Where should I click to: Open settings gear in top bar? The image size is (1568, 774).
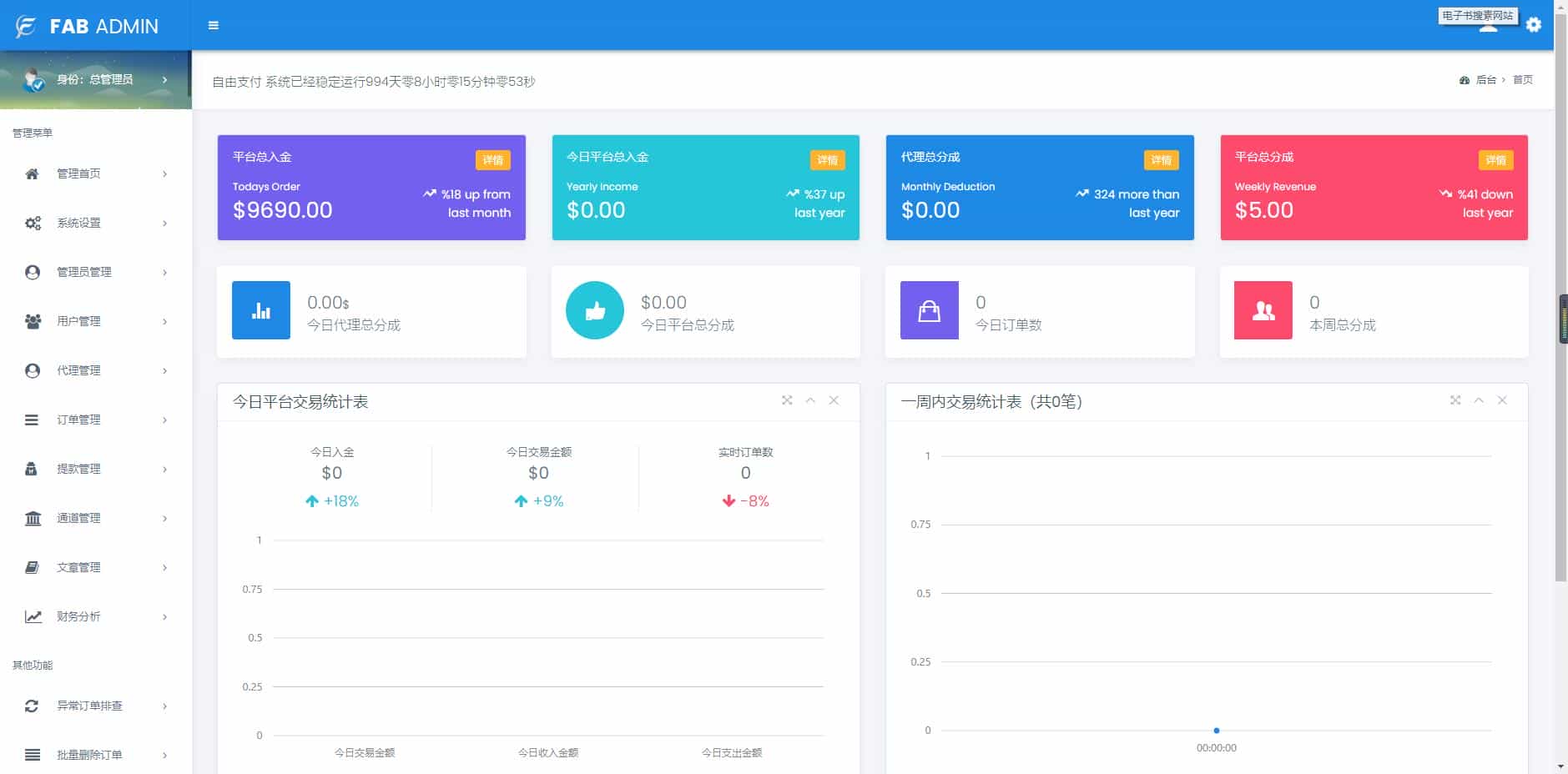[1534, 25]
